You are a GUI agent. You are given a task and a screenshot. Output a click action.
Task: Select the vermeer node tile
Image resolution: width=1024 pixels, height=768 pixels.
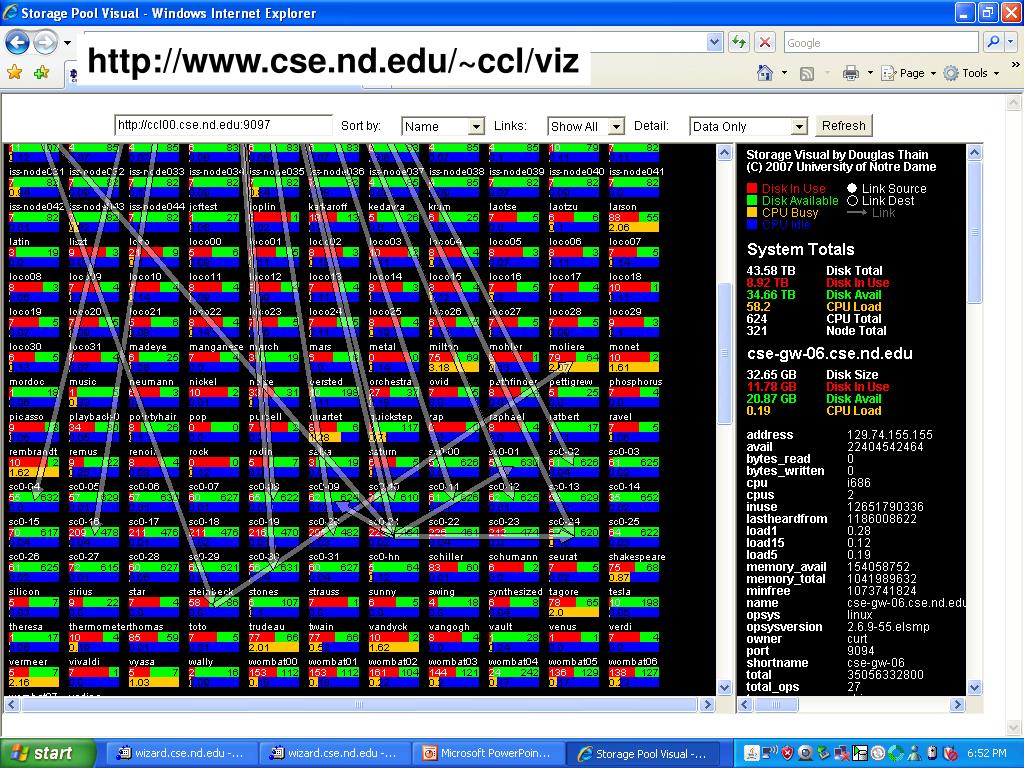34,672
